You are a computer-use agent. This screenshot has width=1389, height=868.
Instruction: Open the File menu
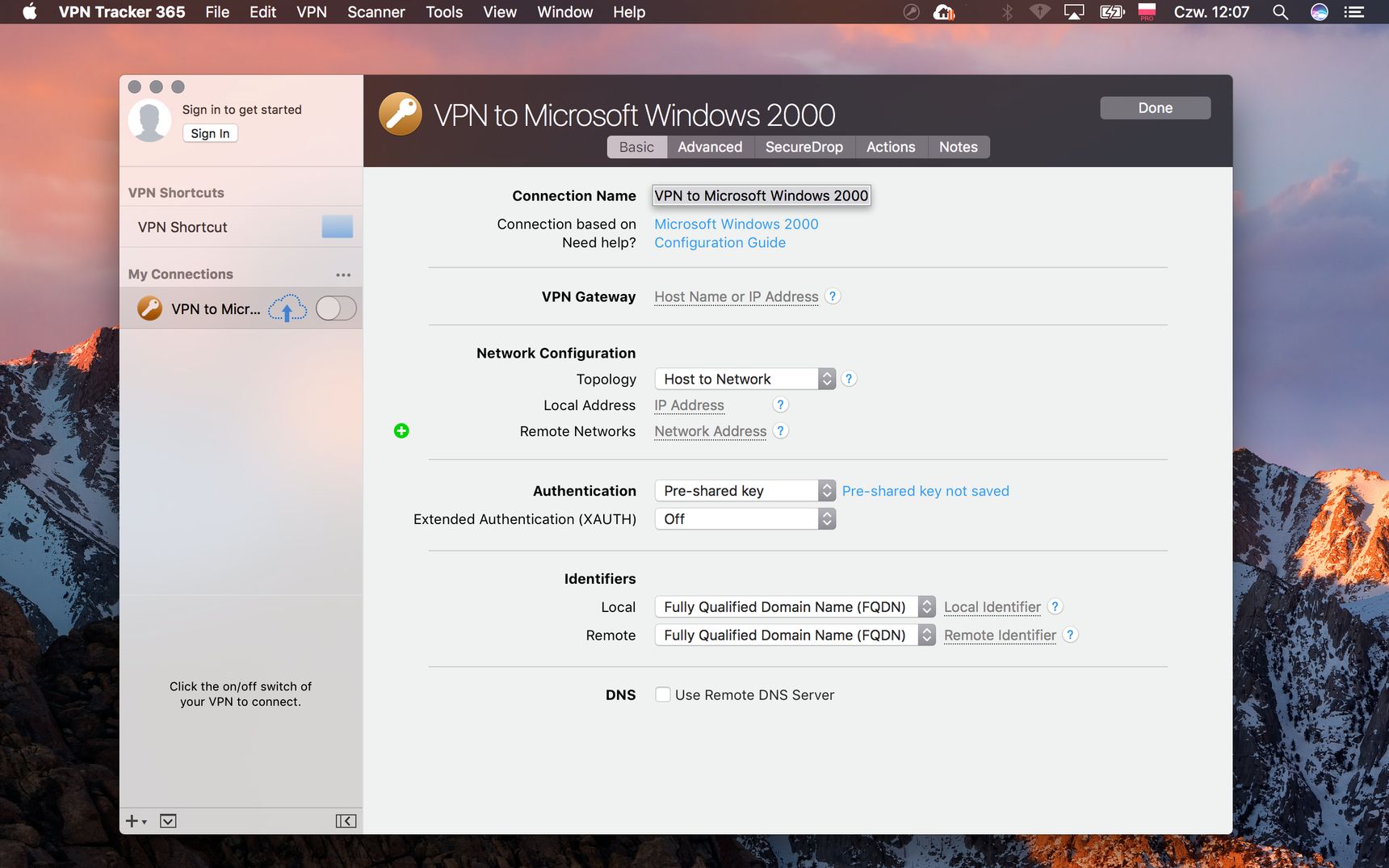tap(217, 12)
